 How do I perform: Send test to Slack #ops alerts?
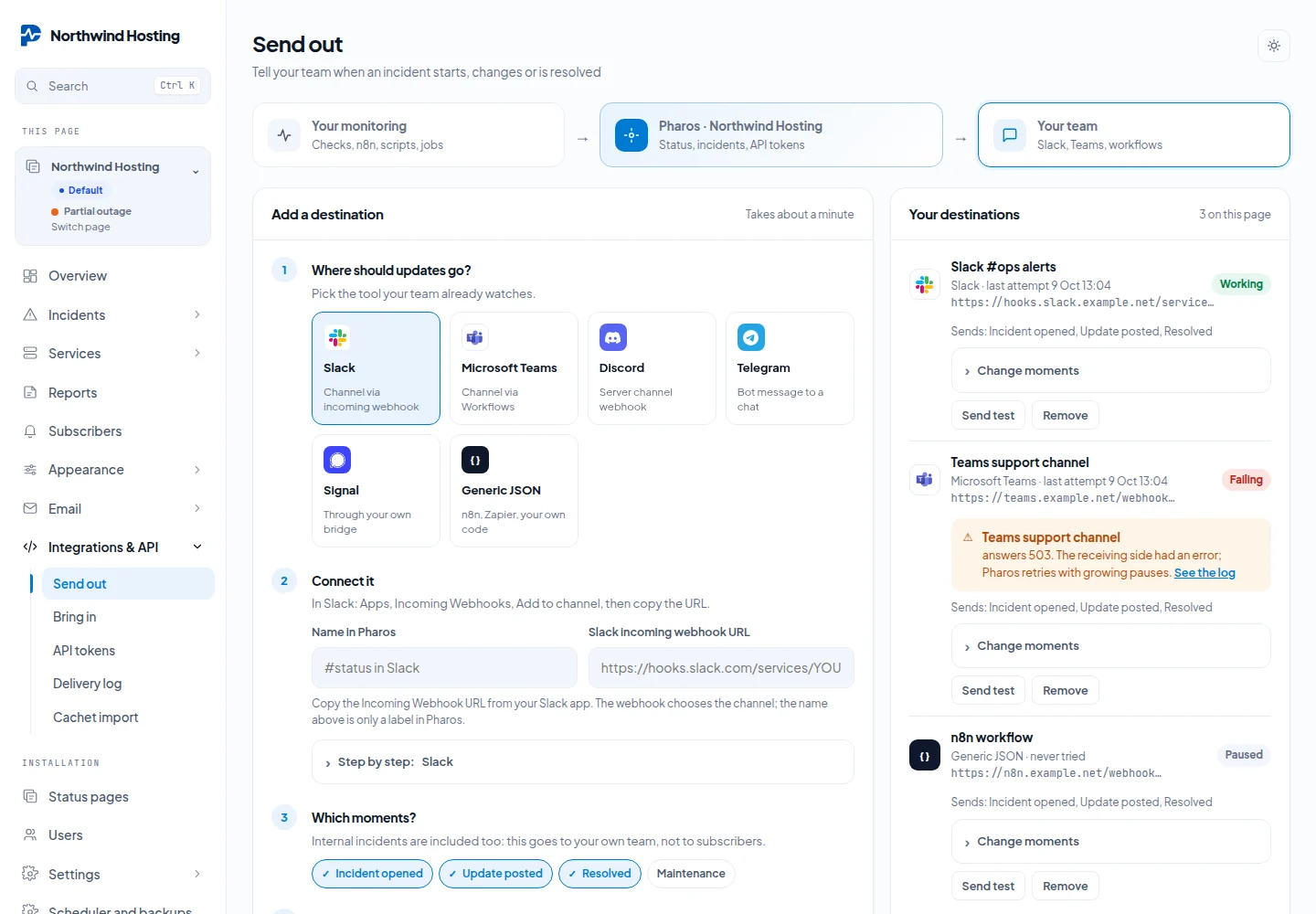click(x=988, y=415)
